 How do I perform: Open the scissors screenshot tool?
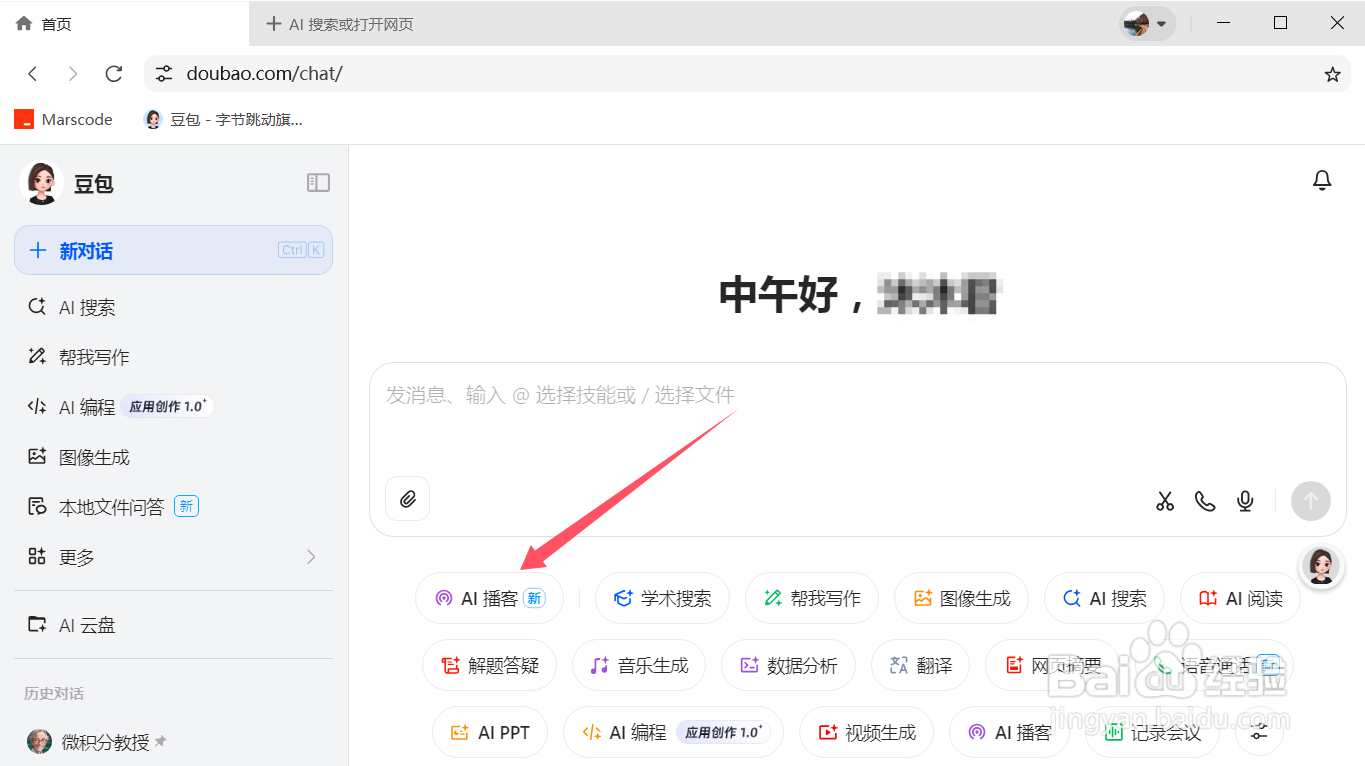(x=1165, y=501)
